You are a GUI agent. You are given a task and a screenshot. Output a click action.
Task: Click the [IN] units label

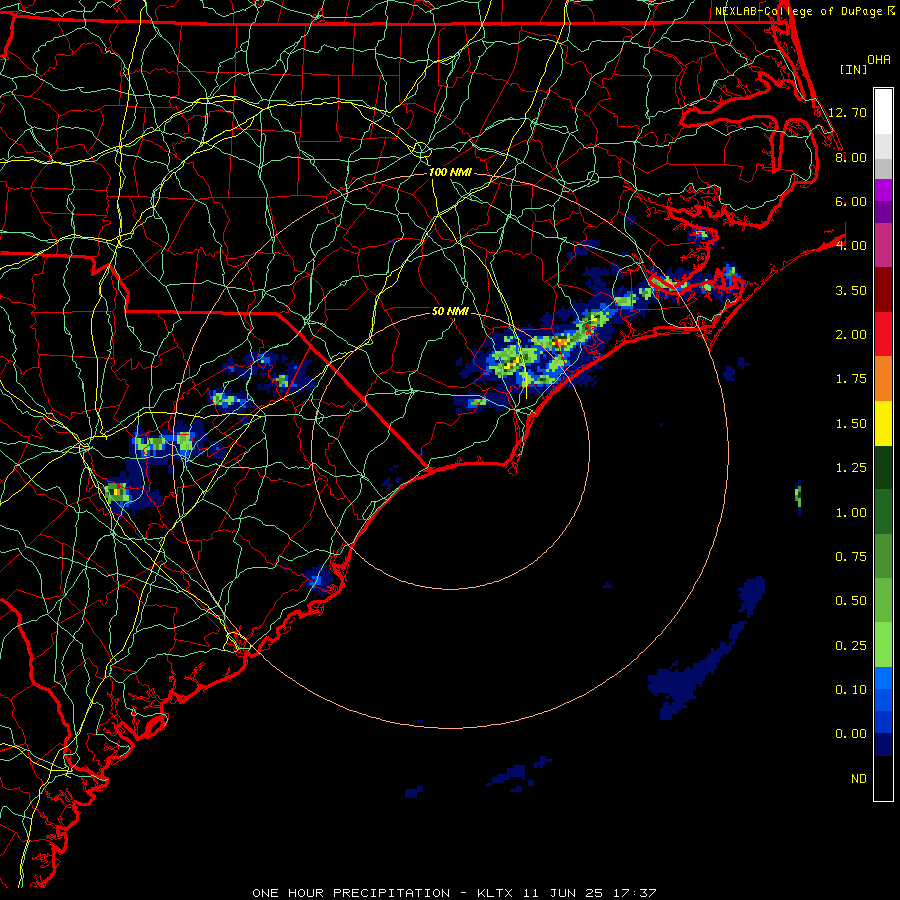[853, 69]
